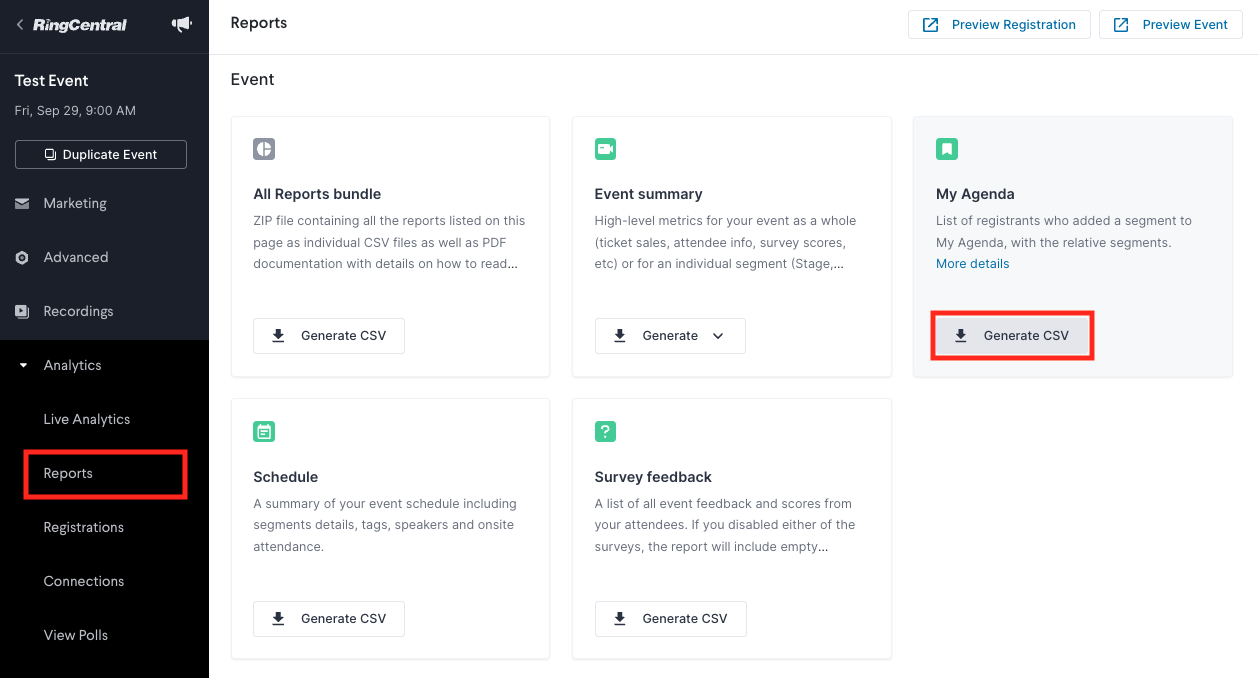Screen dimensions: 1259x678
Task: Generate CSV for All Reports bundle
Action: click(329, 336)
